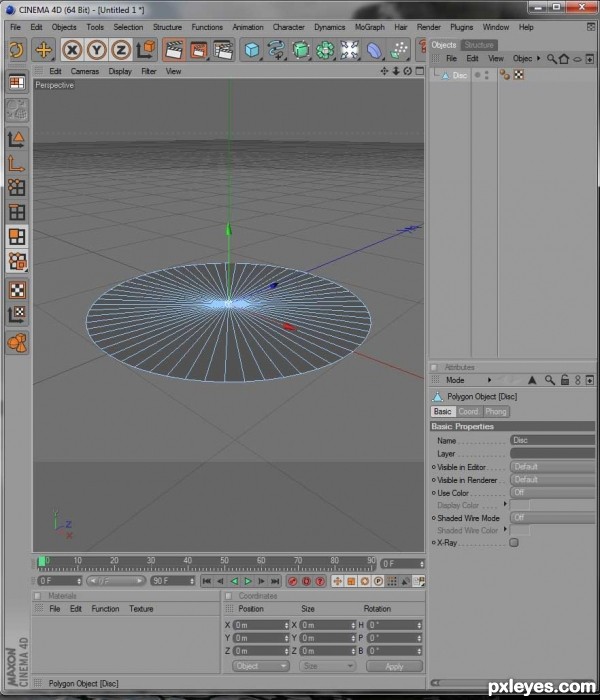Toggle the X axis lock

point(72,50)
